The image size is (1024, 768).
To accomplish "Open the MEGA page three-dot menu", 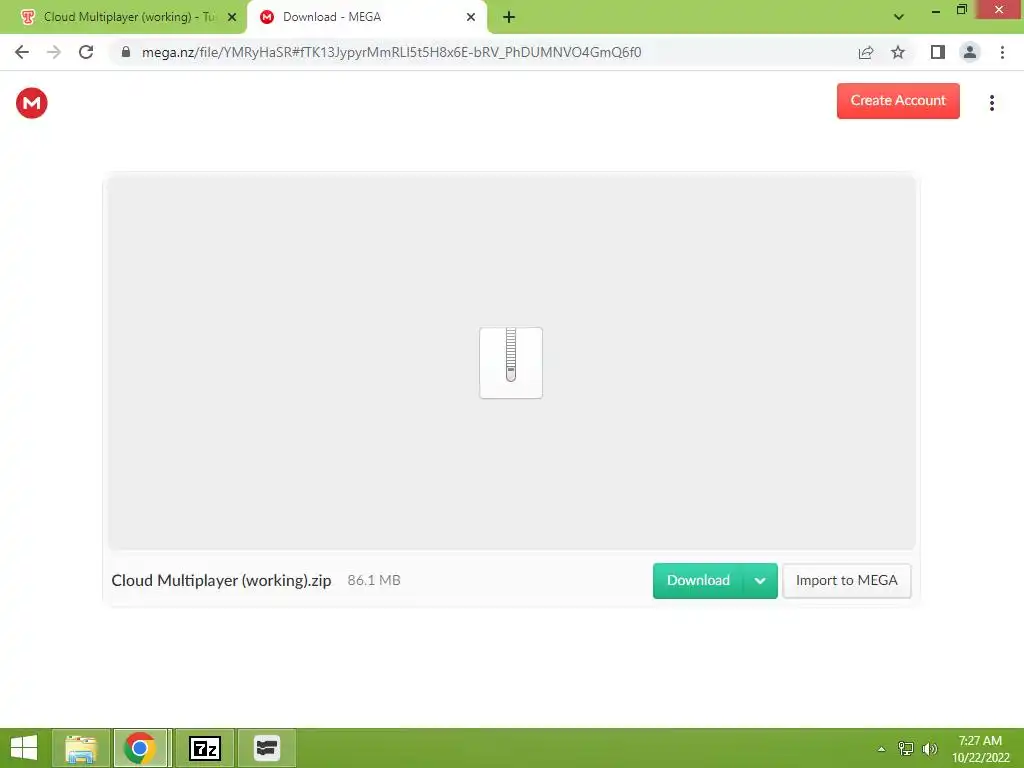I will pos(991,103).
